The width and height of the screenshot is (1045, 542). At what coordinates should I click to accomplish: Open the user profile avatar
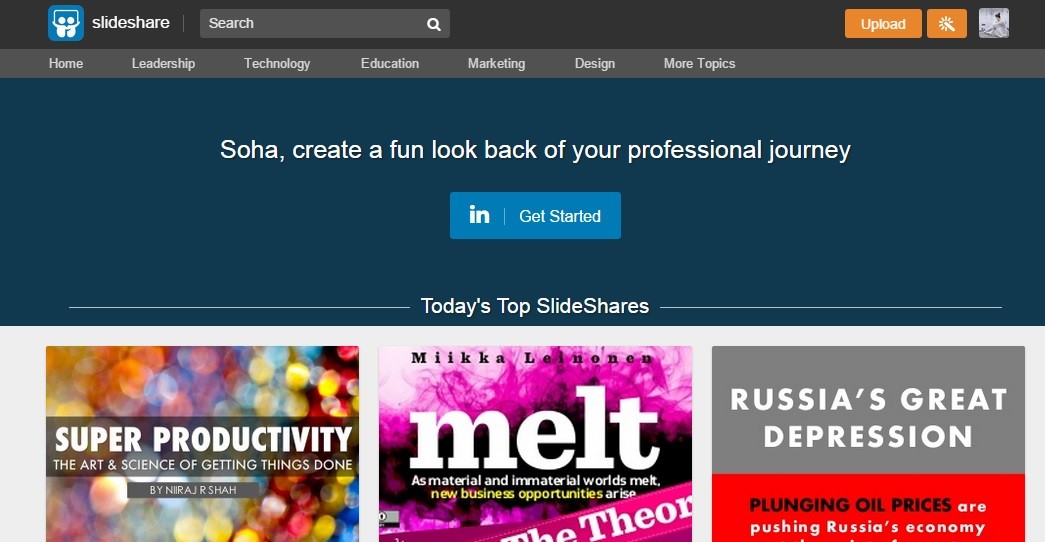pyautogui.click(x=994, y=23)
